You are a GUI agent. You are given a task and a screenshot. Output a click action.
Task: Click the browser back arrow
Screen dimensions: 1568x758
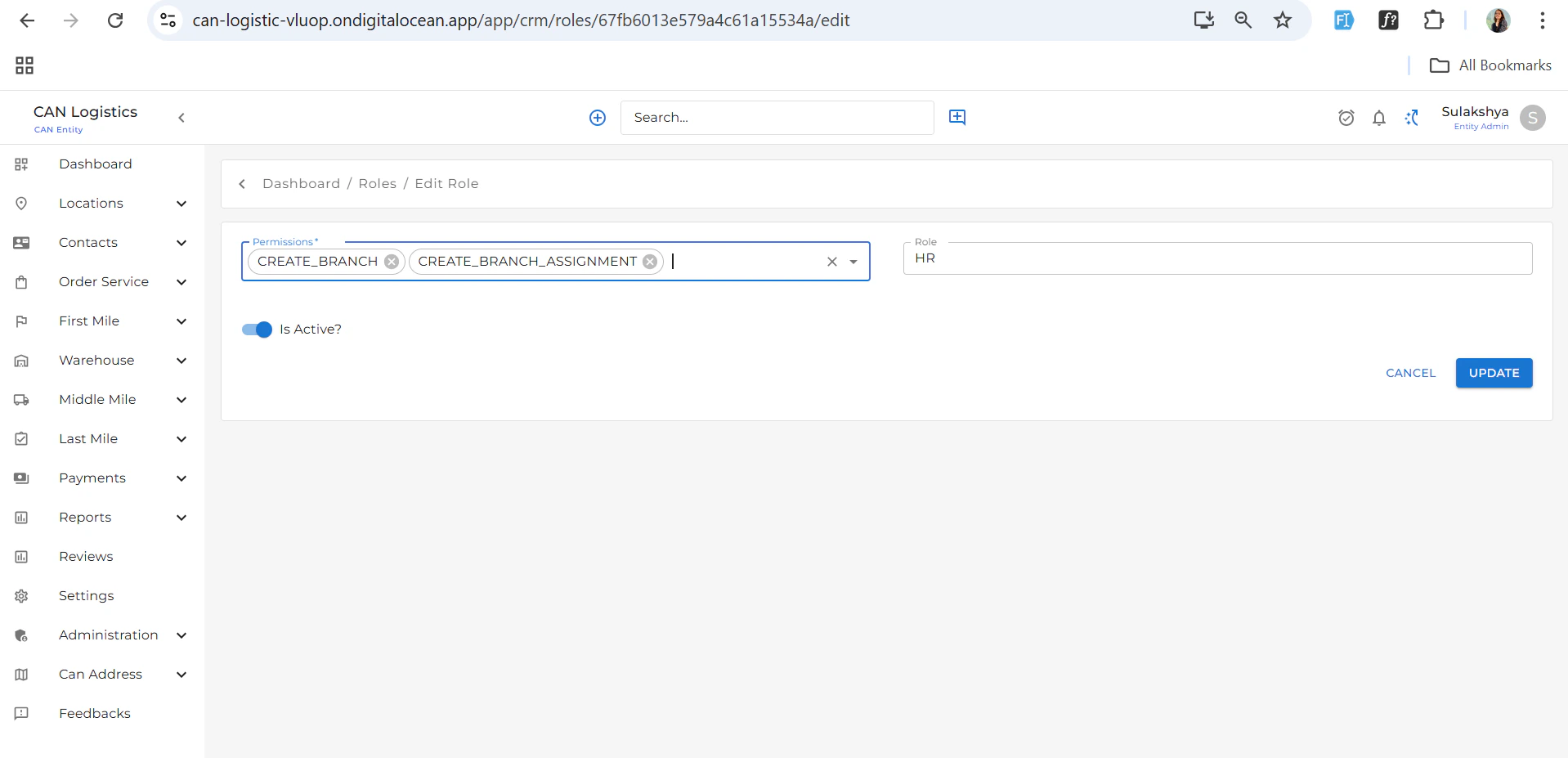(27, 20)
